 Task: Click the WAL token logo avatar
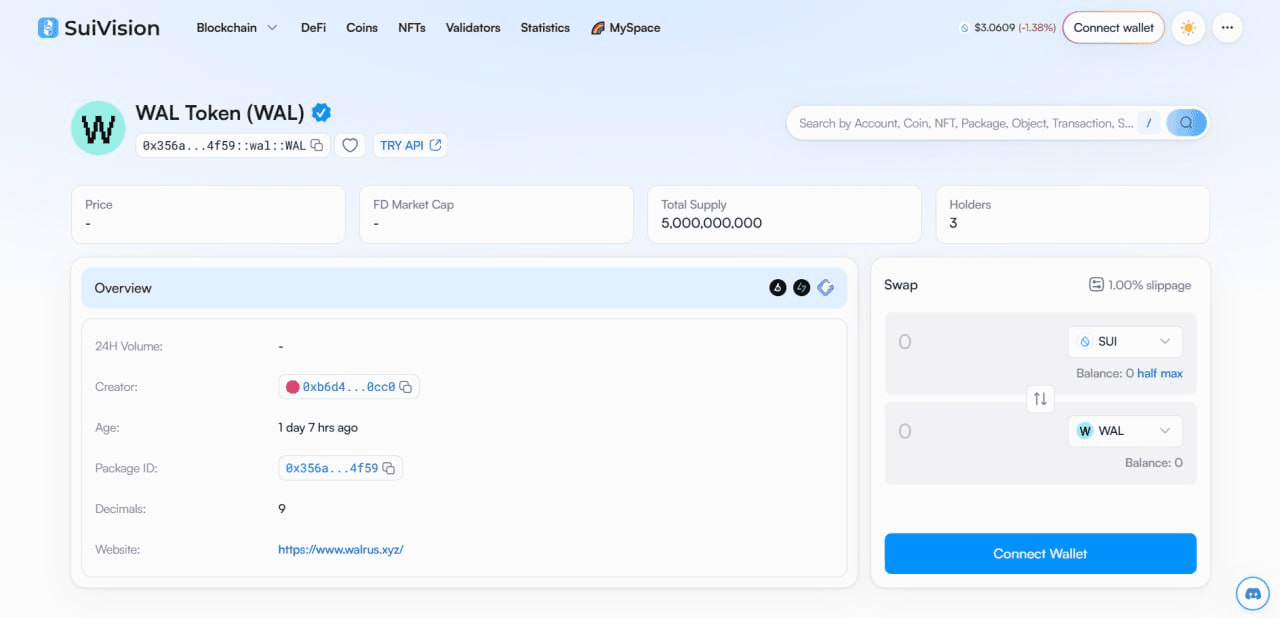(98, 127)
